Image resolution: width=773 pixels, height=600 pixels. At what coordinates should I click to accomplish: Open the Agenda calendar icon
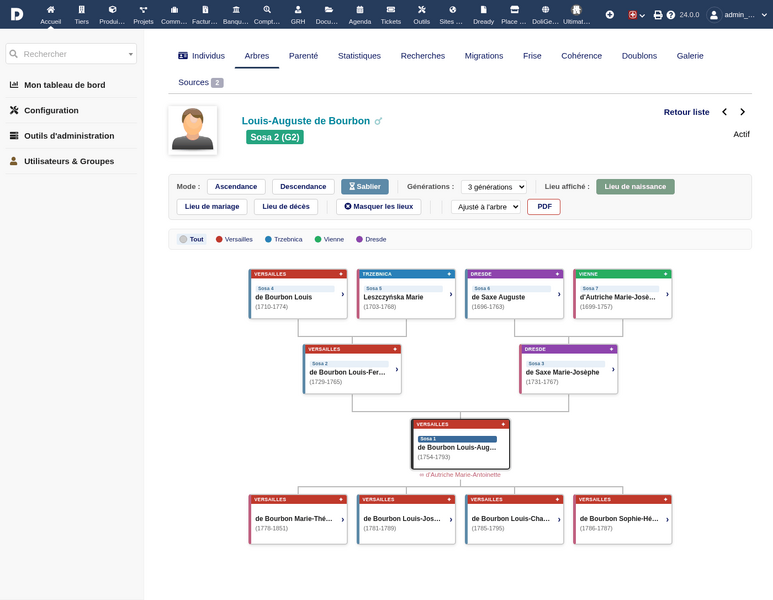pyautogui.click(x=360, y=10)
